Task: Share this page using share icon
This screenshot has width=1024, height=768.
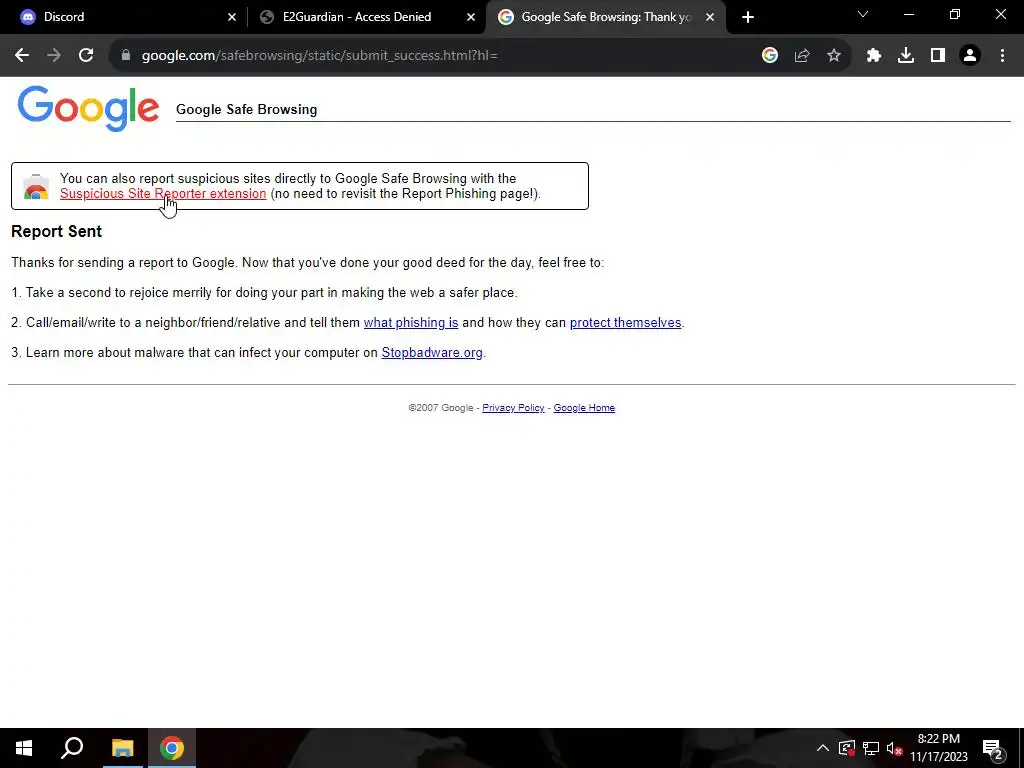Action: [x=802, y=56]
